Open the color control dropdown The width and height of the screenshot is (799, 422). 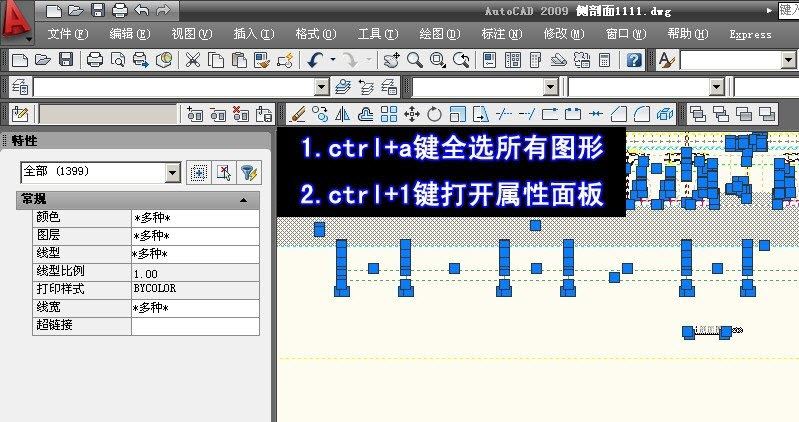(x=550, y=87)
